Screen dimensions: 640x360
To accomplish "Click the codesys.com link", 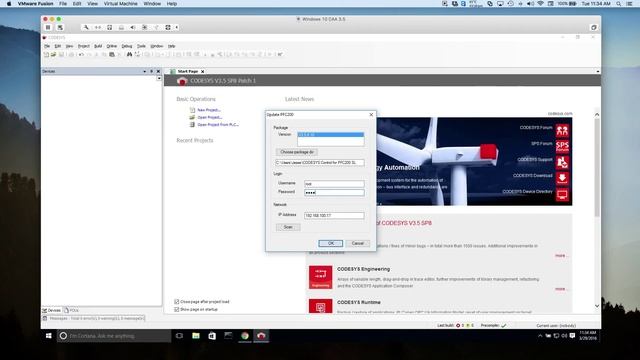I will tap(560, 113).
